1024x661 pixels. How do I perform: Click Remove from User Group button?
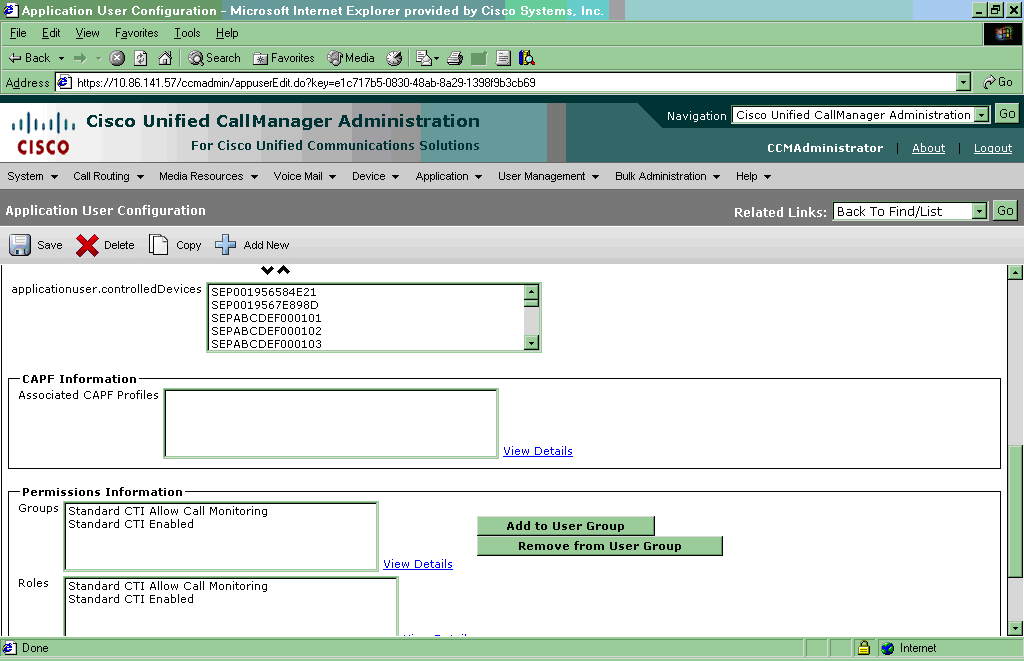600,546
